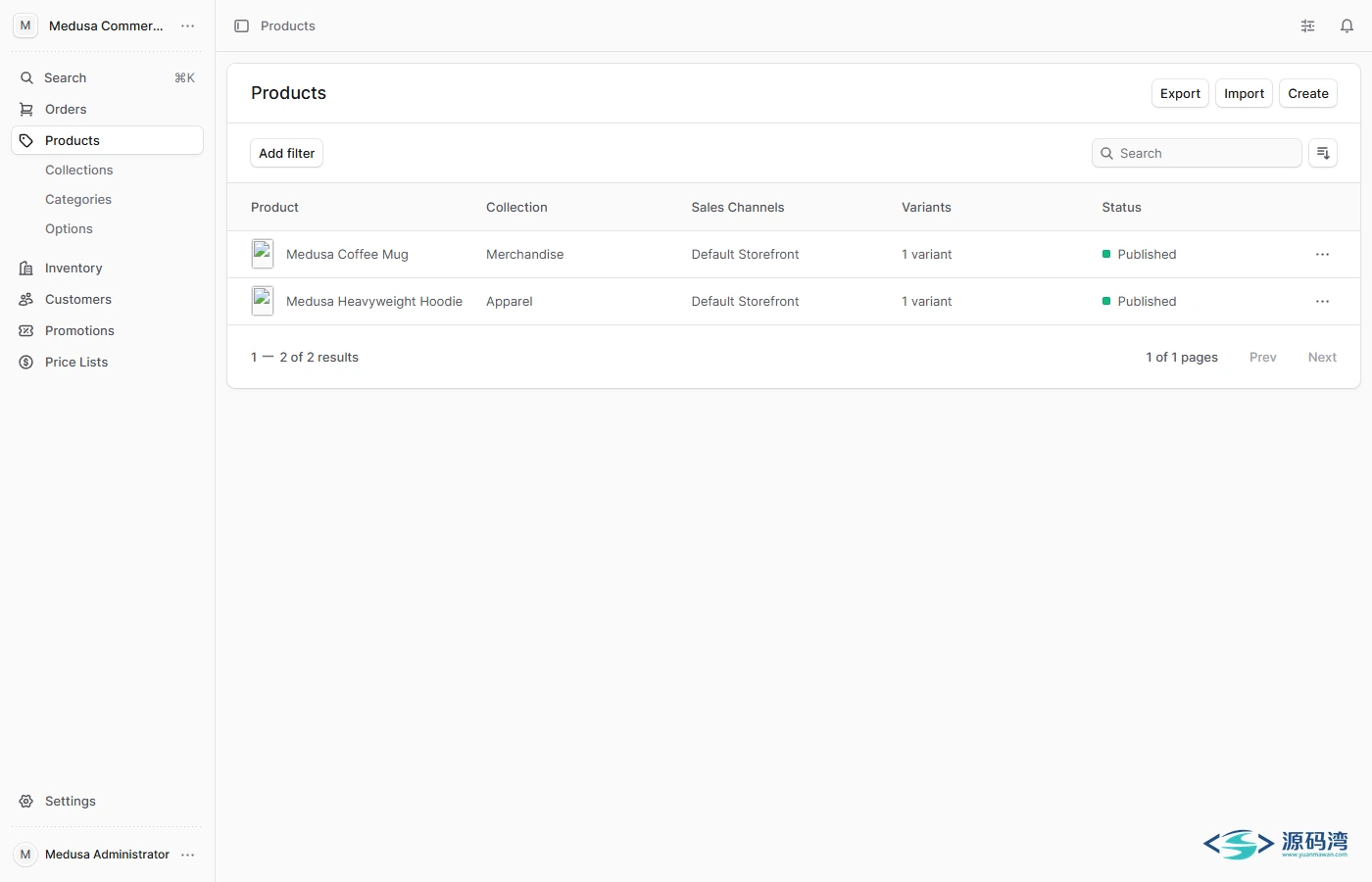Open the Medusa Heavyweight Hoodie product name
The width and height of the screenshot is (1372, 882).
pos(374,302)
